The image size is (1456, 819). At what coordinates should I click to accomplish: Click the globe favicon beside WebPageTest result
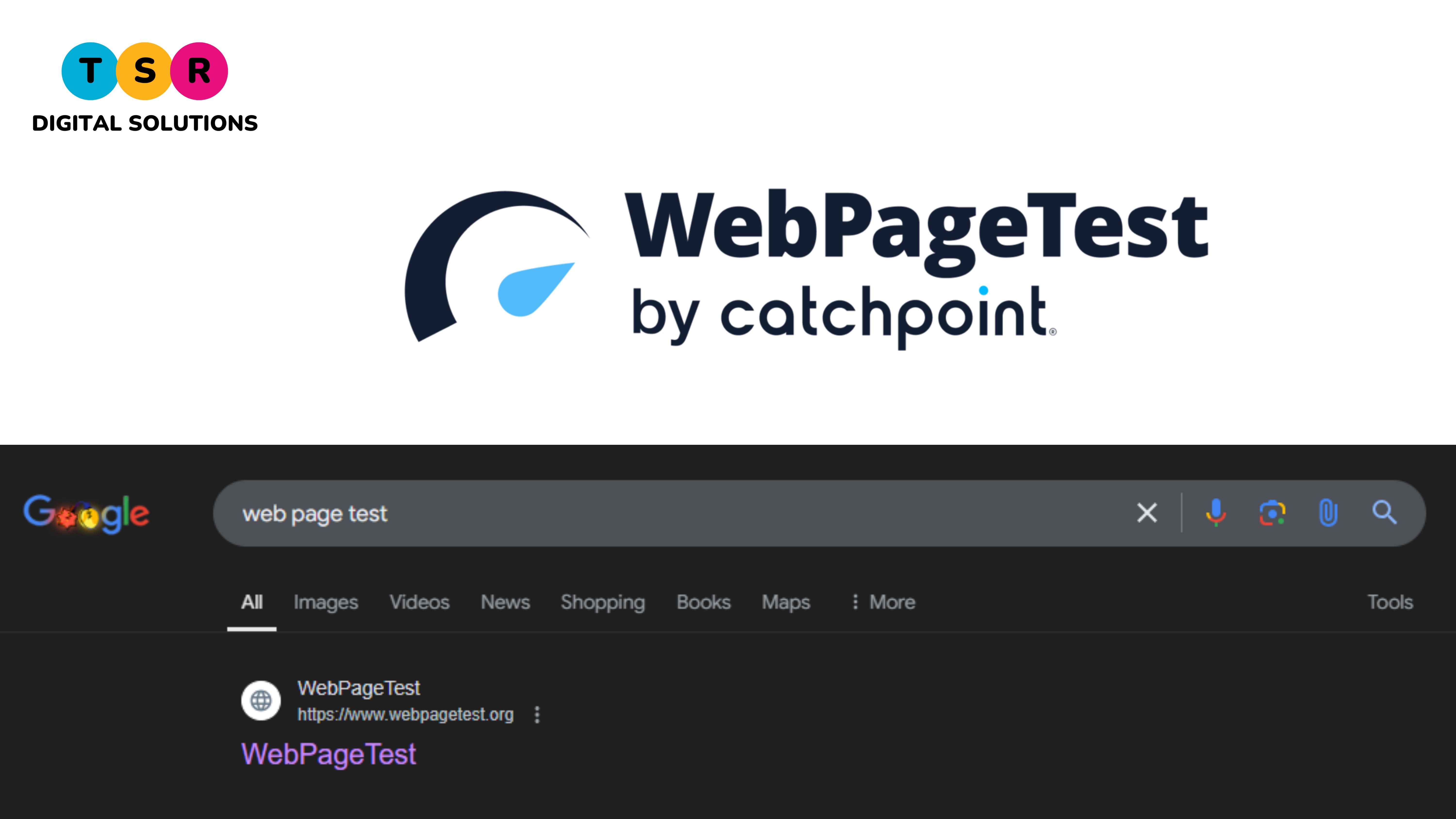(x=261, y=700)
